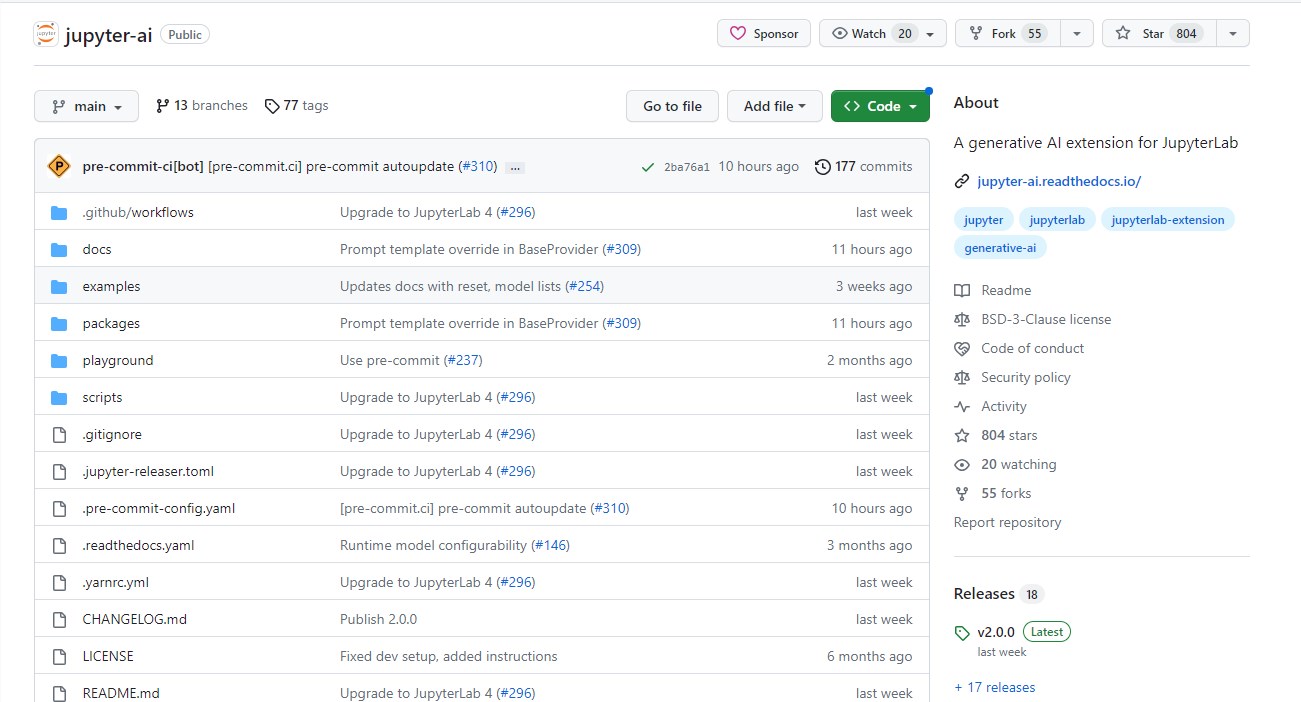This screenshot has width=1301, height=702.
Task: Click the packages folder icon
Action: click(59, 323)
